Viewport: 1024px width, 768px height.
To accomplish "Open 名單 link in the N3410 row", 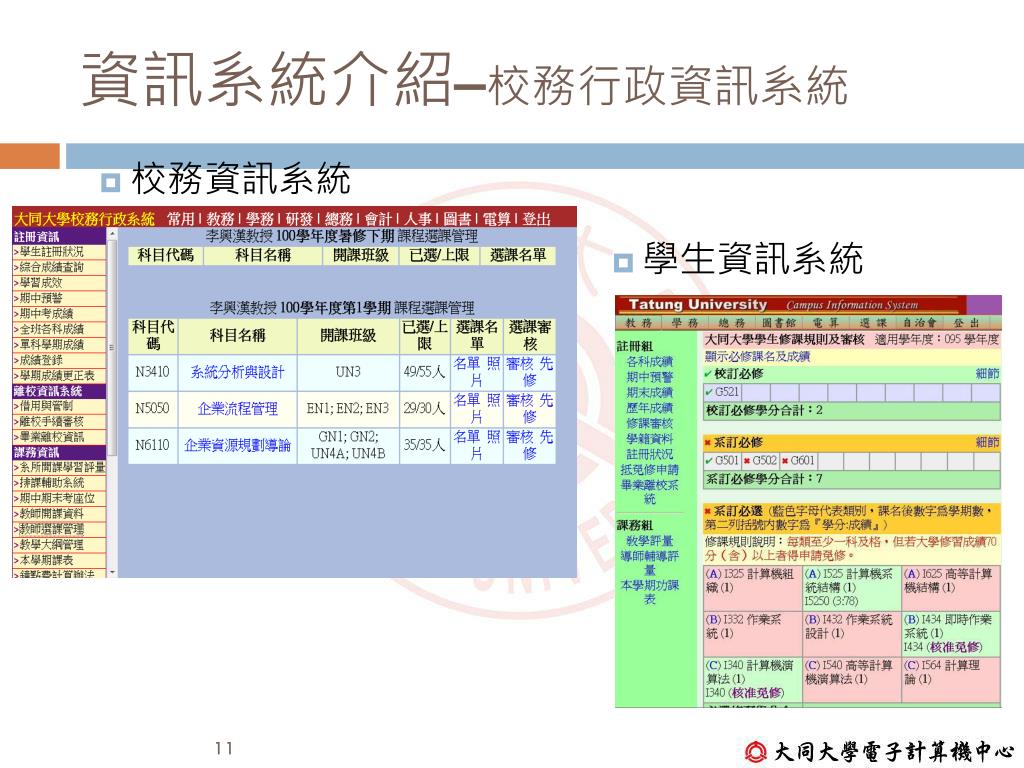I will pyautogui.click(x=467, y=364).
